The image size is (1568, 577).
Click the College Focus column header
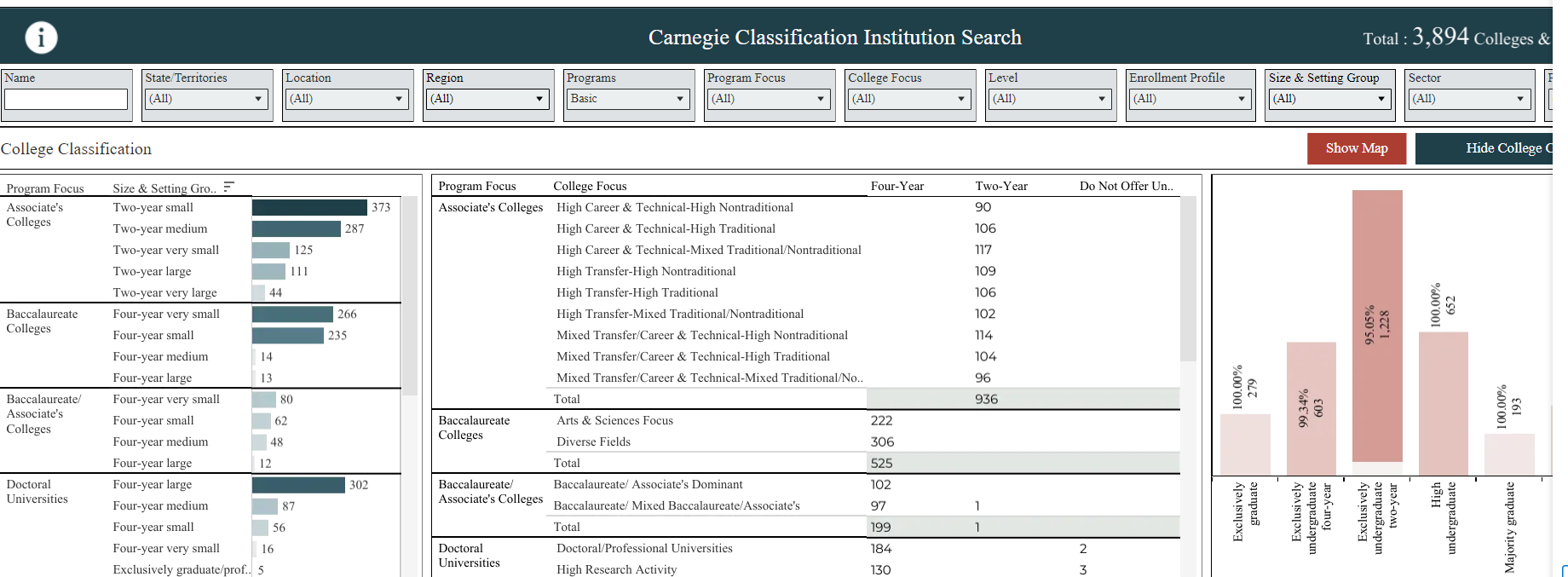tap(590, 186)
